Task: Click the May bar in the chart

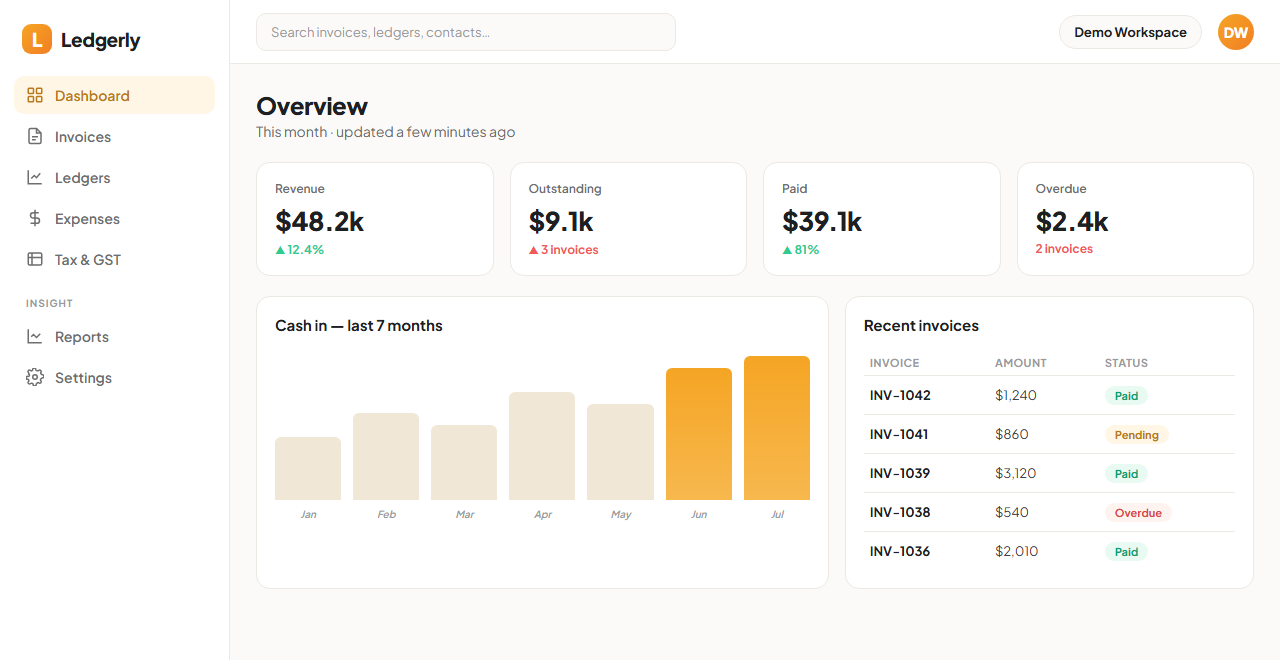Action: [x=620, y=452]
